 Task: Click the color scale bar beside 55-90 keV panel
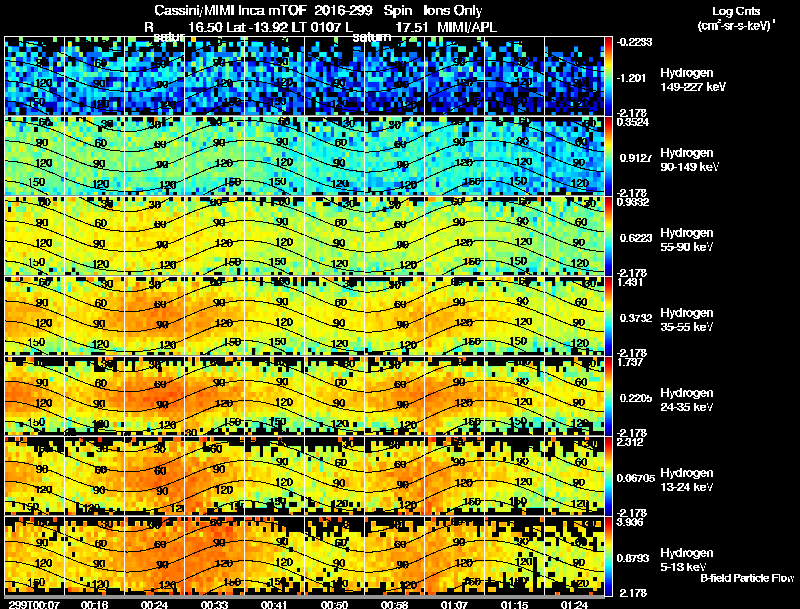coord(608,236)
